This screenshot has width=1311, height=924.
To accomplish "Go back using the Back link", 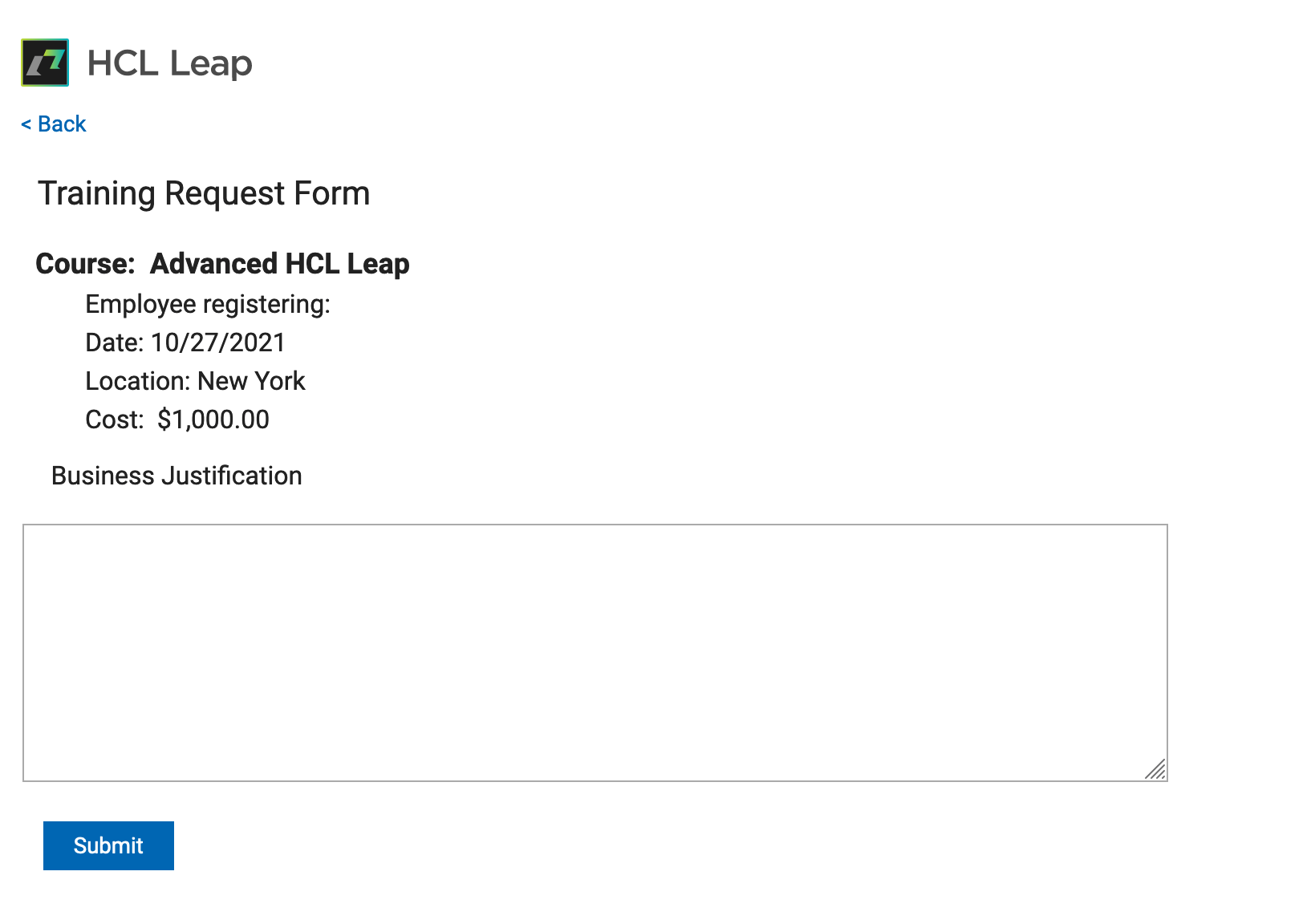I will point(54,124).
